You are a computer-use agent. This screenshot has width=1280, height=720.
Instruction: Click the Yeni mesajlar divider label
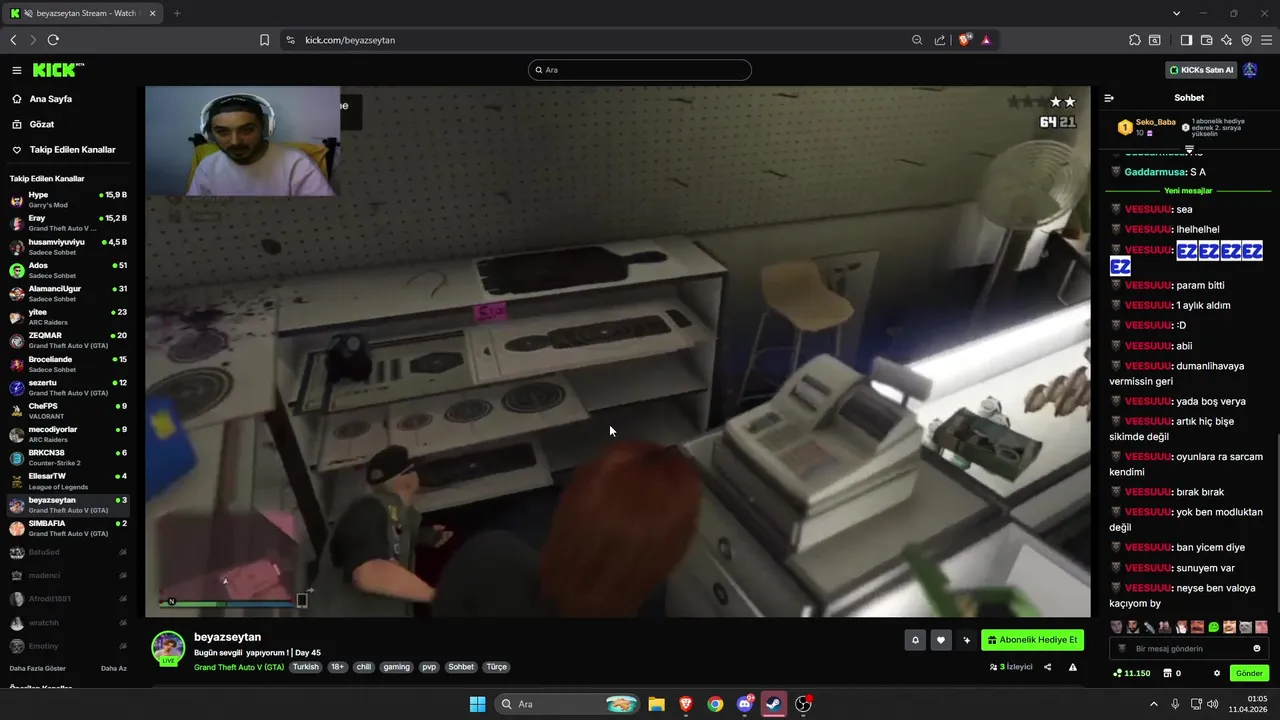click(x=1188, y=190)
